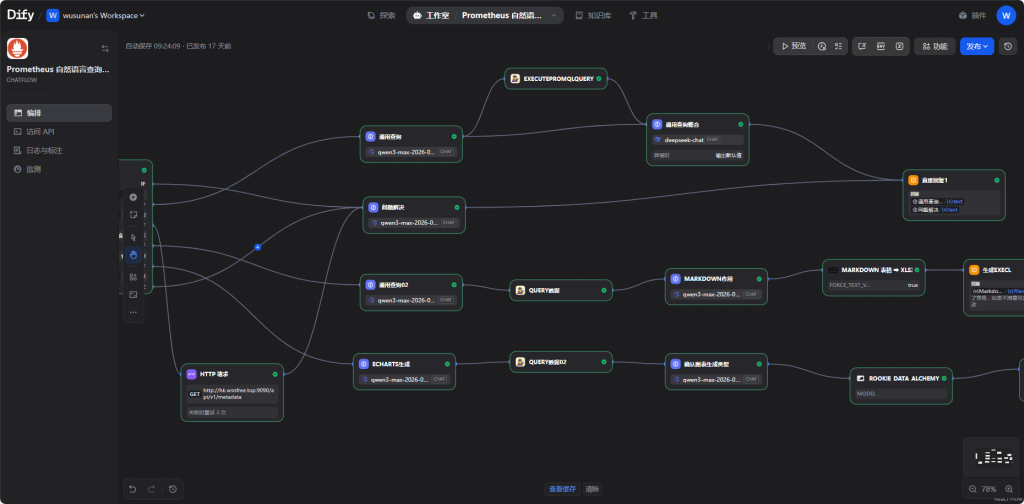Click the workflow minimap thumbnail
The image size is (1024, 504).
click(988, 456)
